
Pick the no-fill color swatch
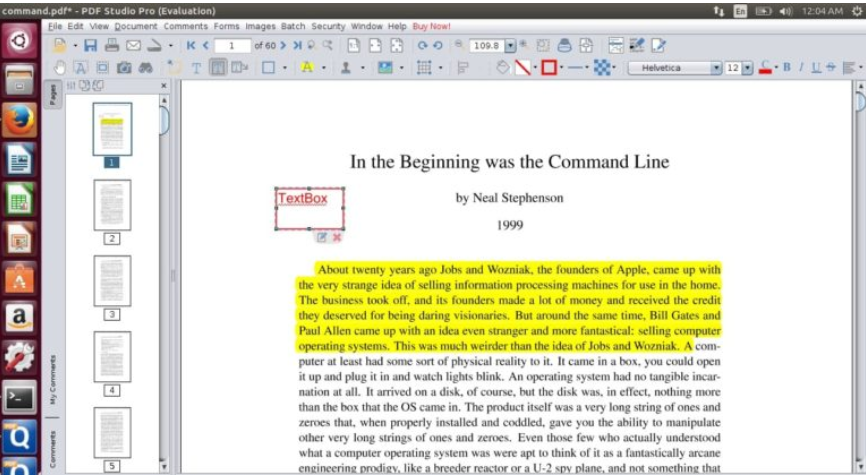[x=522, y=68]
